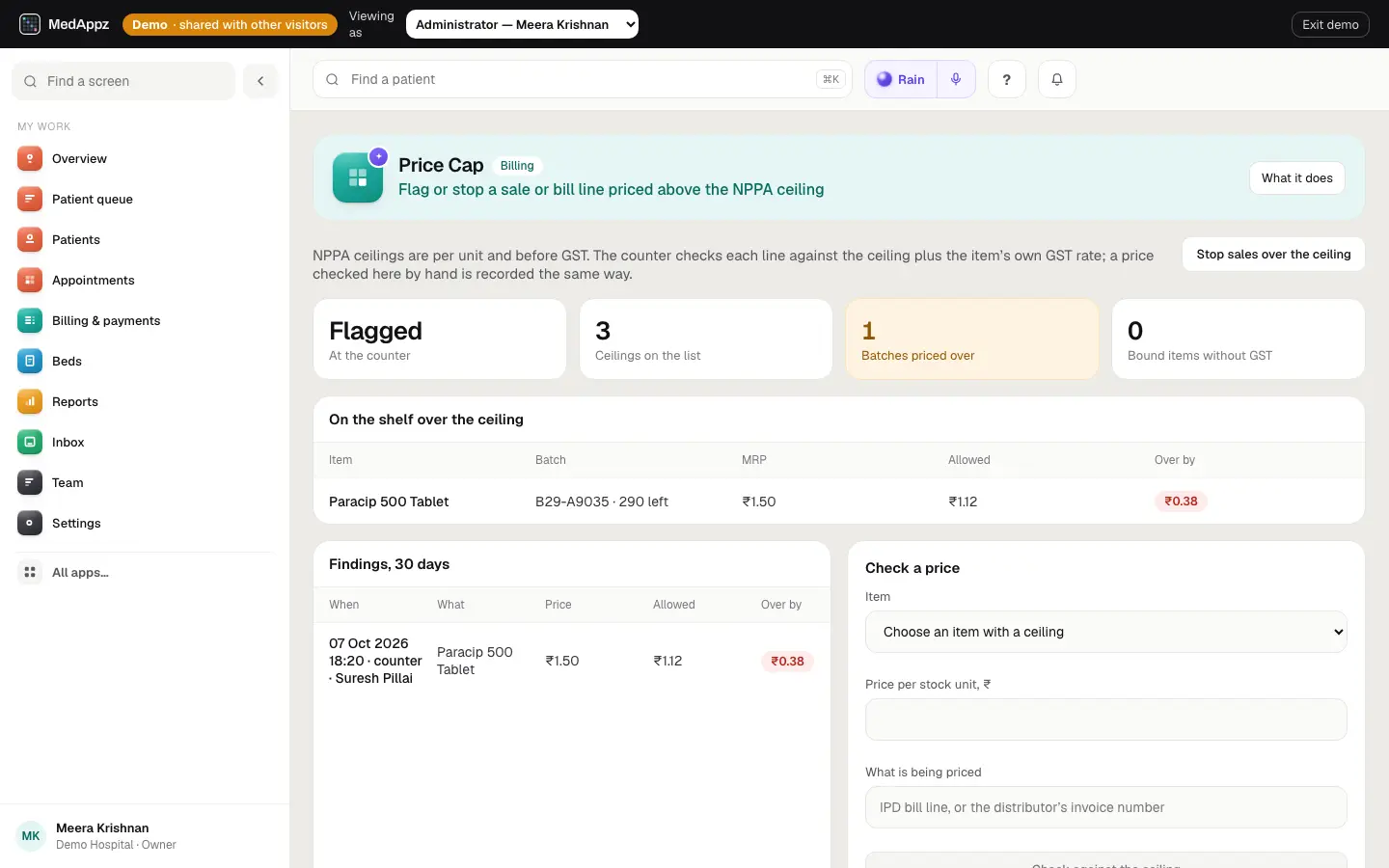Click the Flagged At the counter card

(440, 339)
